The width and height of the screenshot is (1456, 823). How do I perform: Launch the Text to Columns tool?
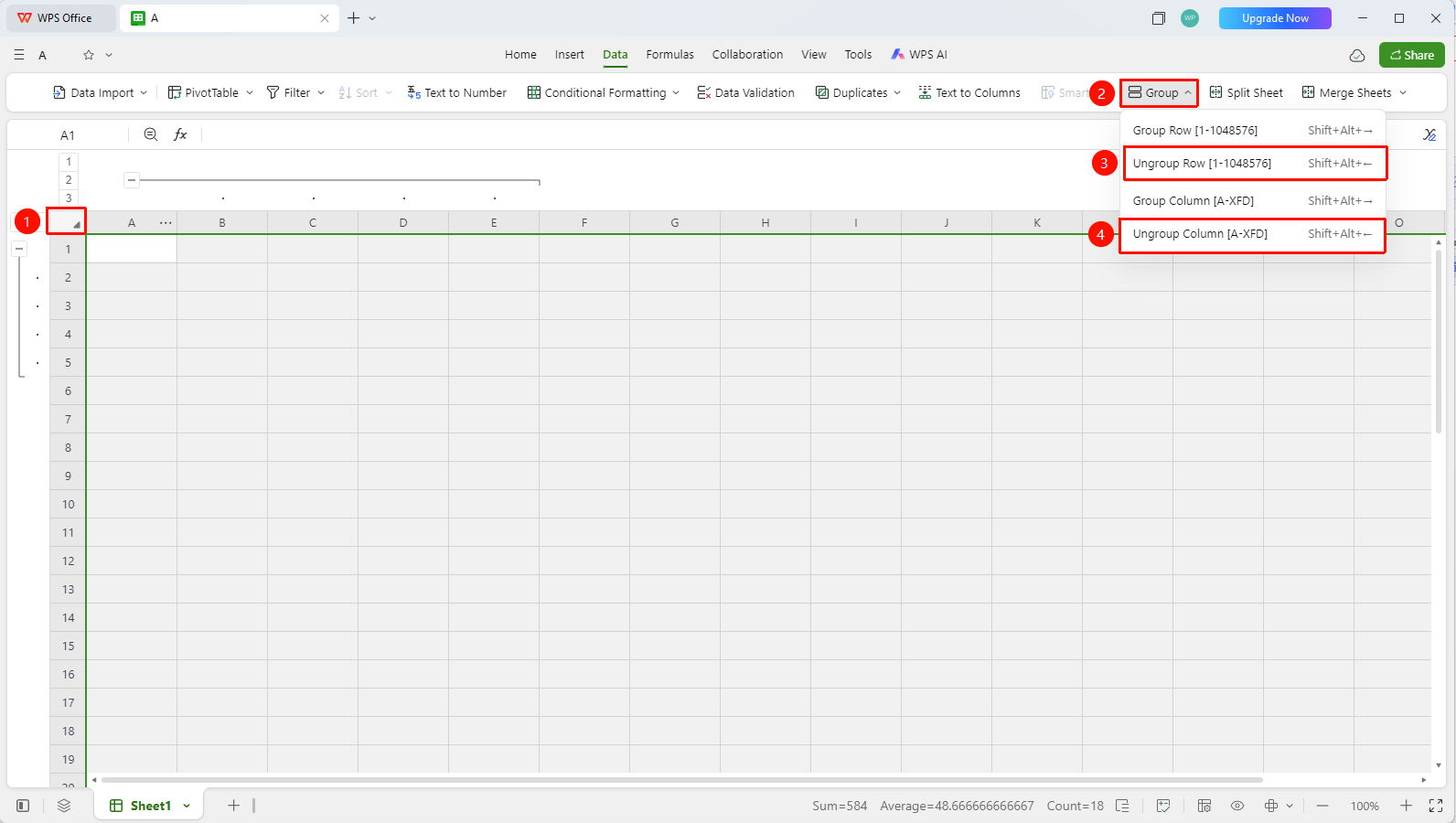tap(969, 92)
